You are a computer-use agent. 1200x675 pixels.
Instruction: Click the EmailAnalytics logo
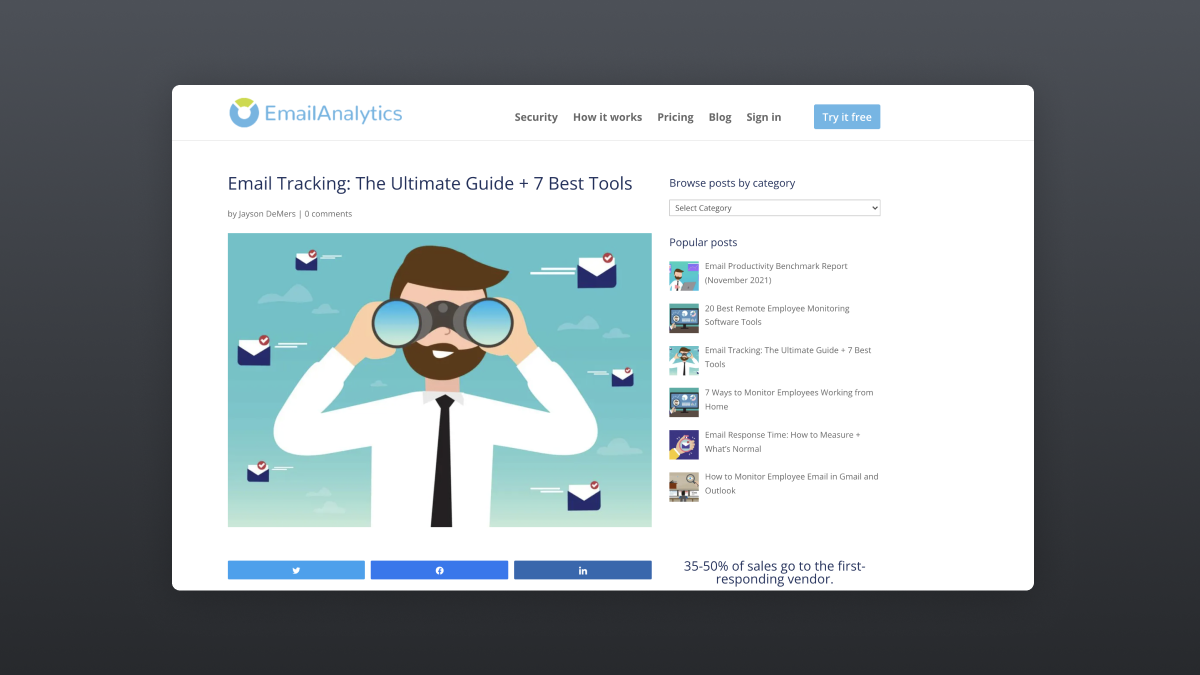316,113
